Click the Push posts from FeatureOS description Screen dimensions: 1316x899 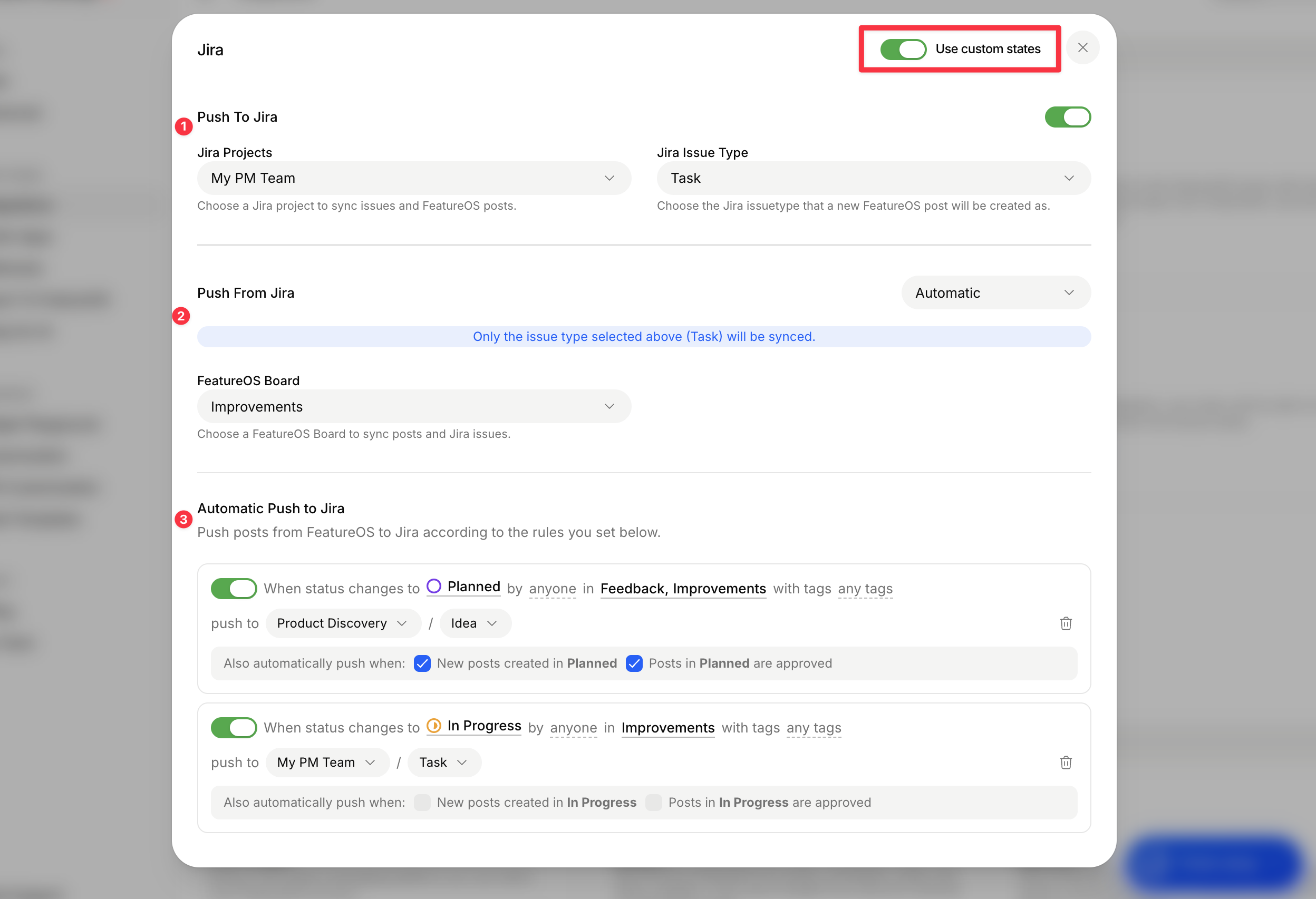click(x=429, y=533)
